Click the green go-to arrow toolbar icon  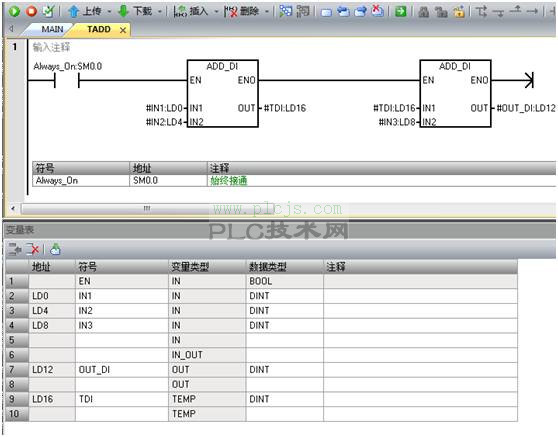pyautogui.click(x=400, y=12)
